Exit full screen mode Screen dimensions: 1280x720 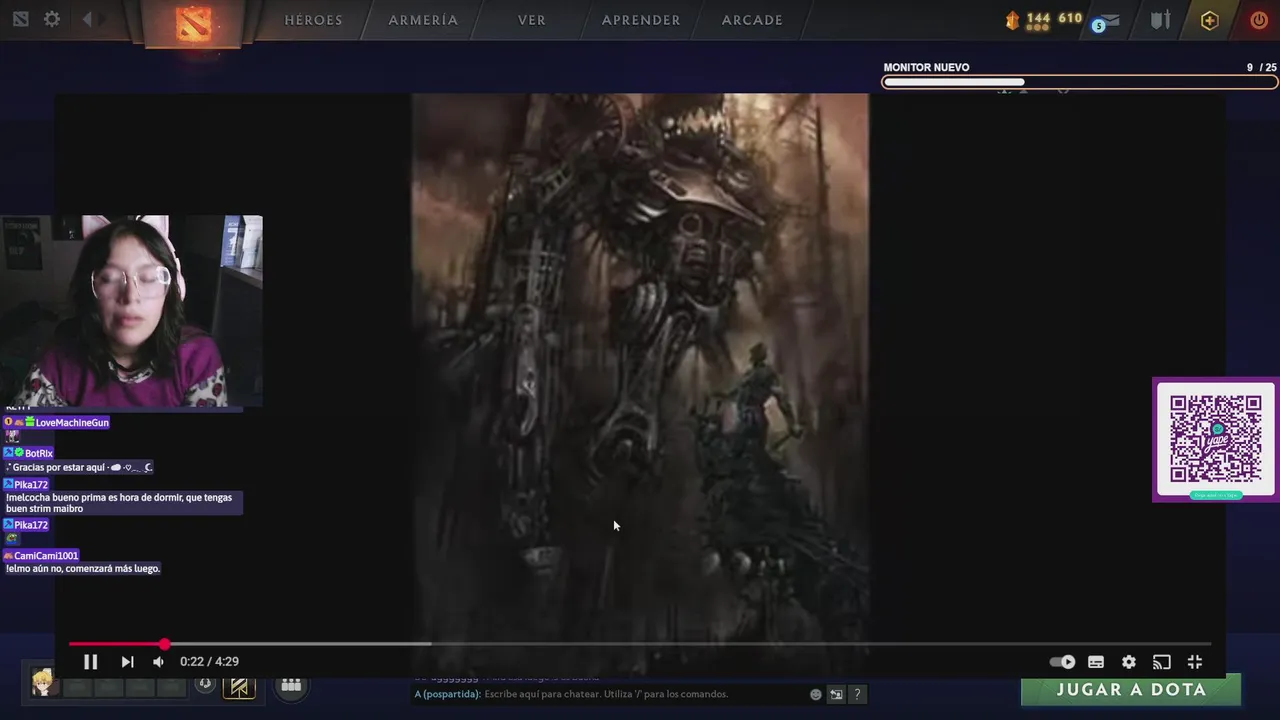tap(1195, 661)
